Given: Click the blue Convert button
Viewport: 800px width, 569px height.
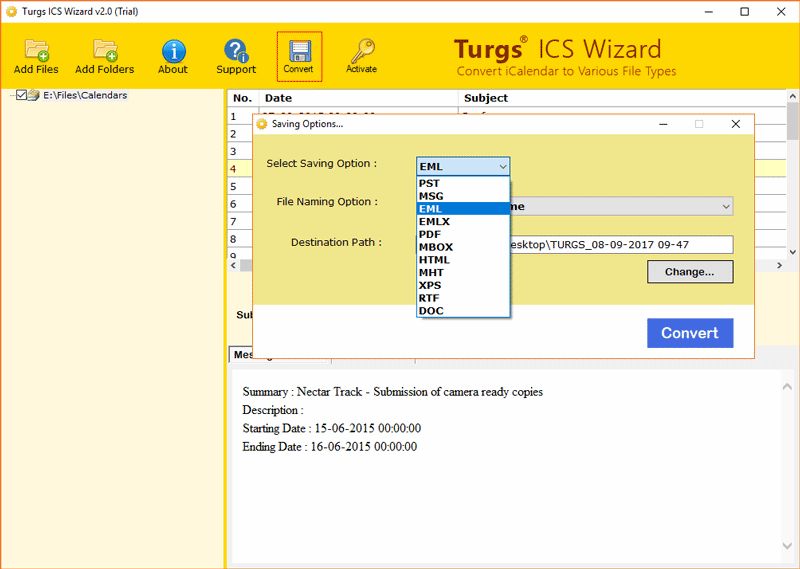Looking at the screenshot, I should 689,333.
